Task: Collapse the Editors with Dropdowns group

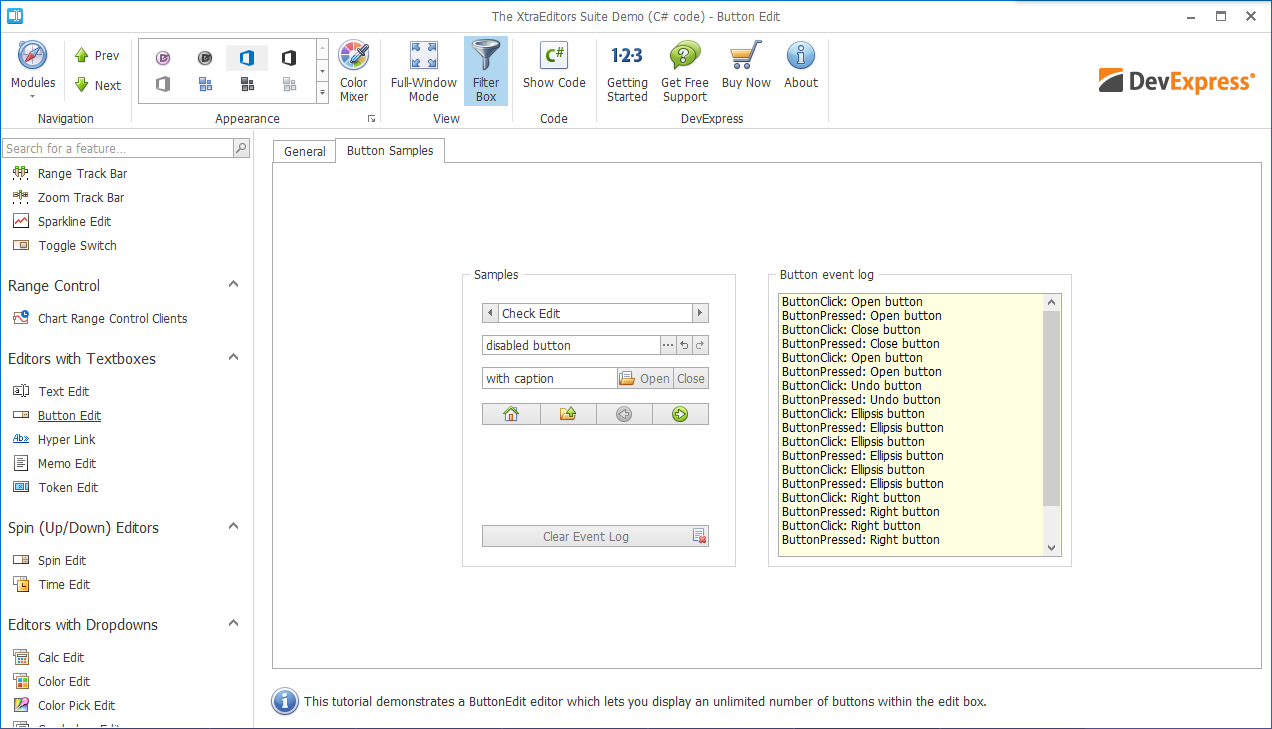Action: (x=234, y=624)
